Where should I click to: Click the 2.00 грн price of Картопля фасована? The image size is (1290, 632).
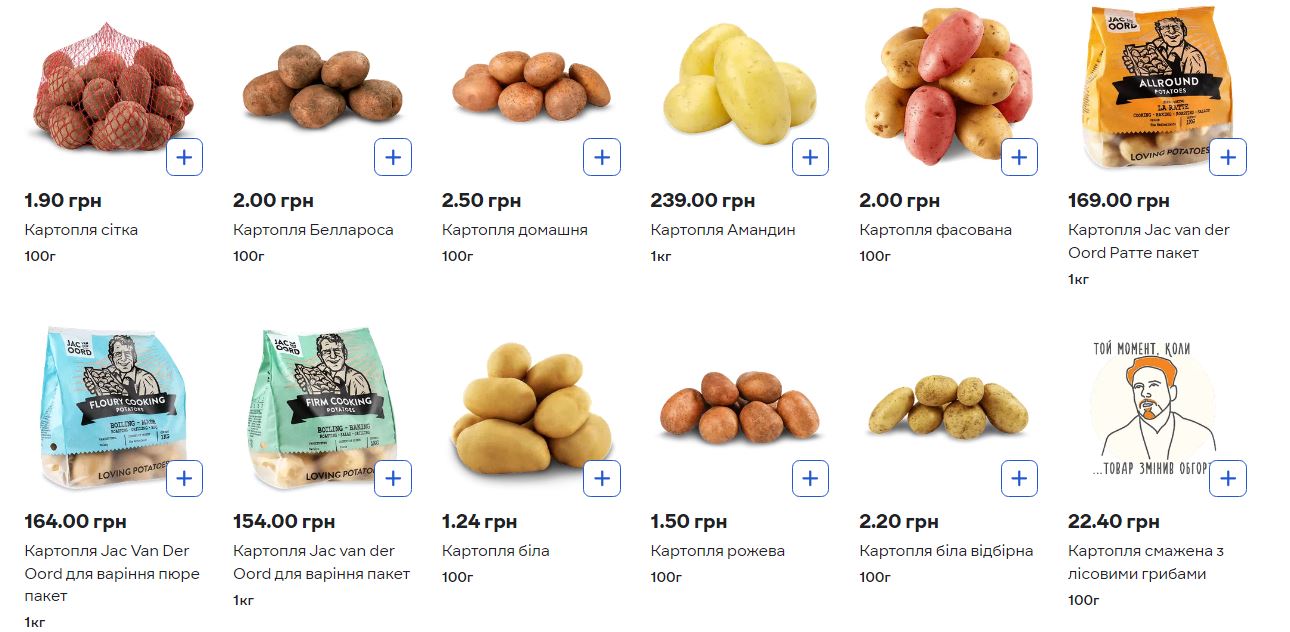click(898, 201)
